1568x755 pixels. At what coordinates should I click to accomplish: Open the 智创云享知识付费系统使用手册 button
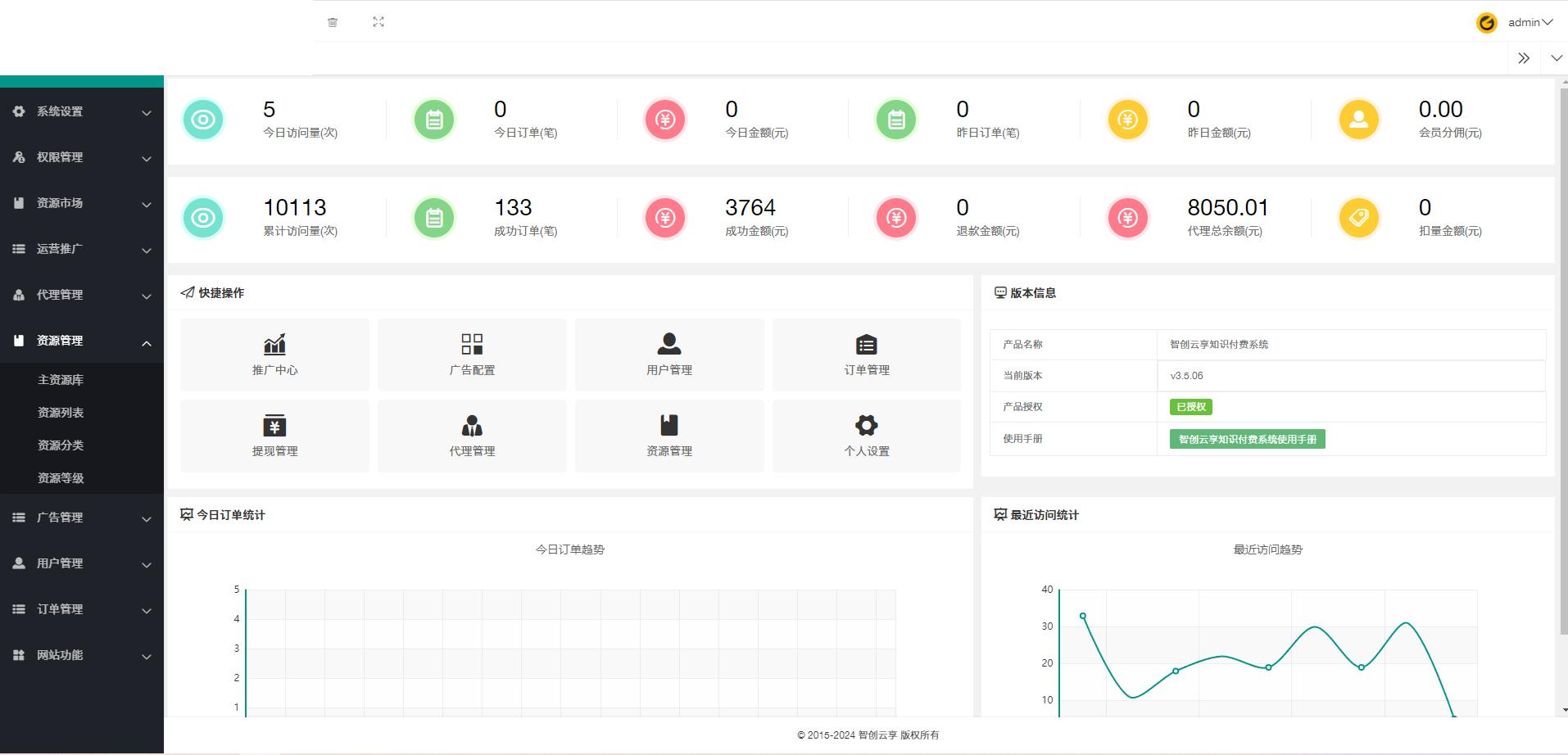click(x=1247, y=440)
